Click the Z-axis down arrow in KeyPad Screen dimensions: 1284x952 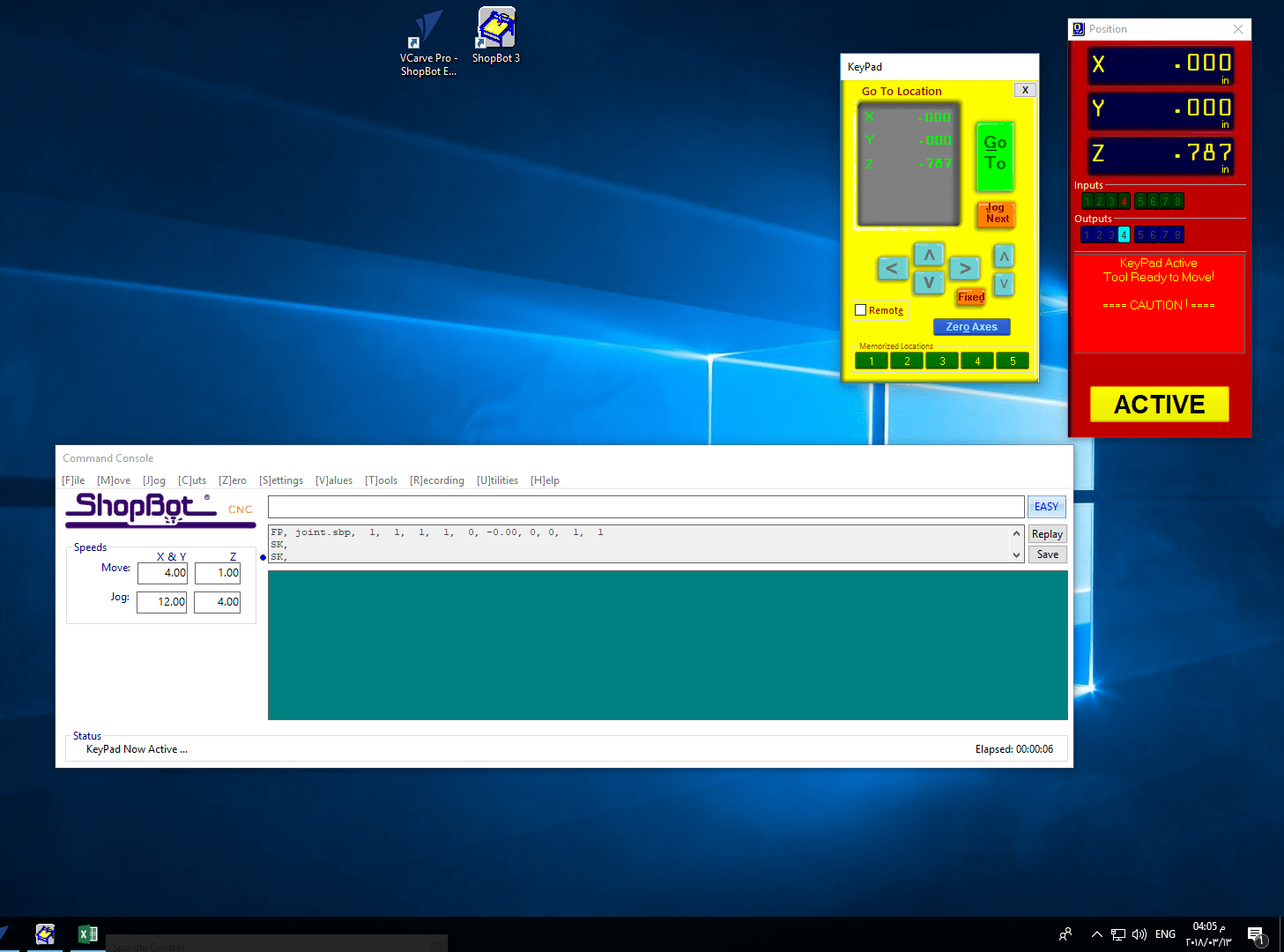pyautogui.click(x=1004, y=284)
